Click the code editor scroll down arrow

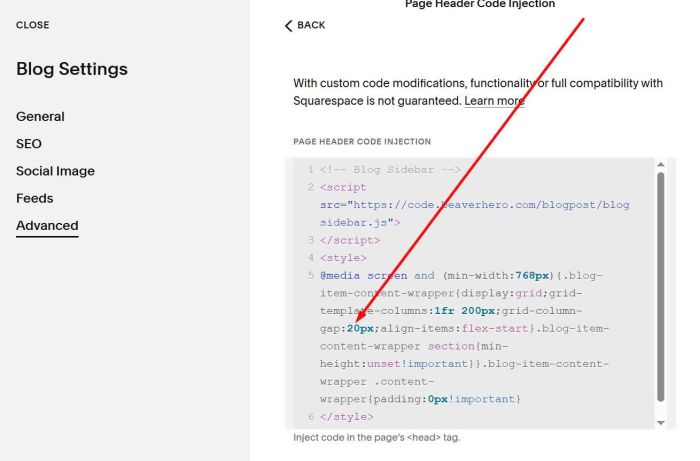click(x=661, y=423)
